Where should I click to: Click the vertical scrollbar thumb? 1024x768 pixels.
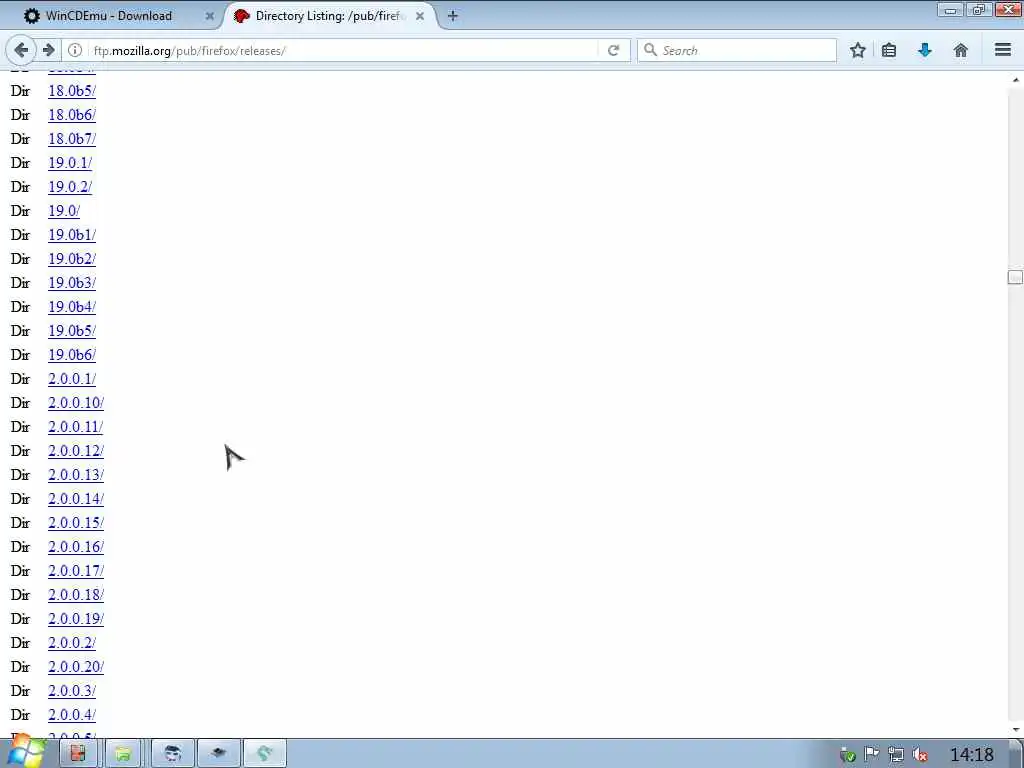coord(1015,277)
